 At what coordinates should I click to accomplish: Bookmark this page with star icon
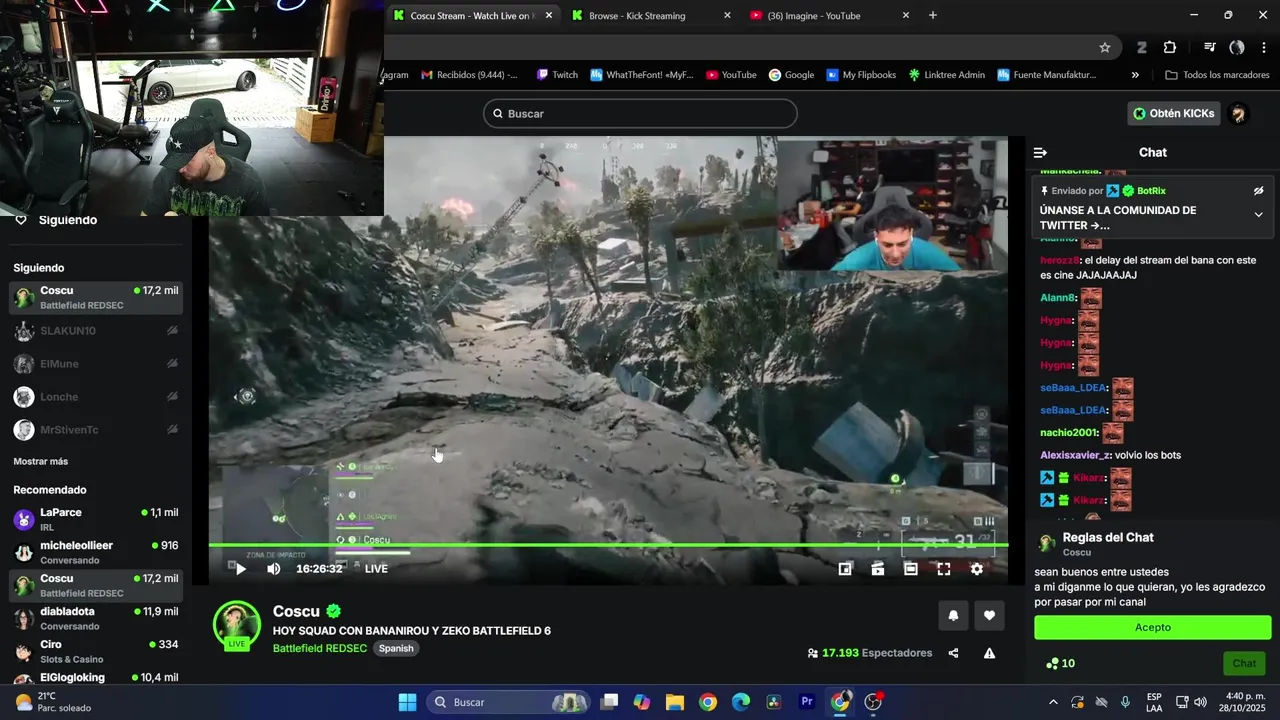(1105, 47)
